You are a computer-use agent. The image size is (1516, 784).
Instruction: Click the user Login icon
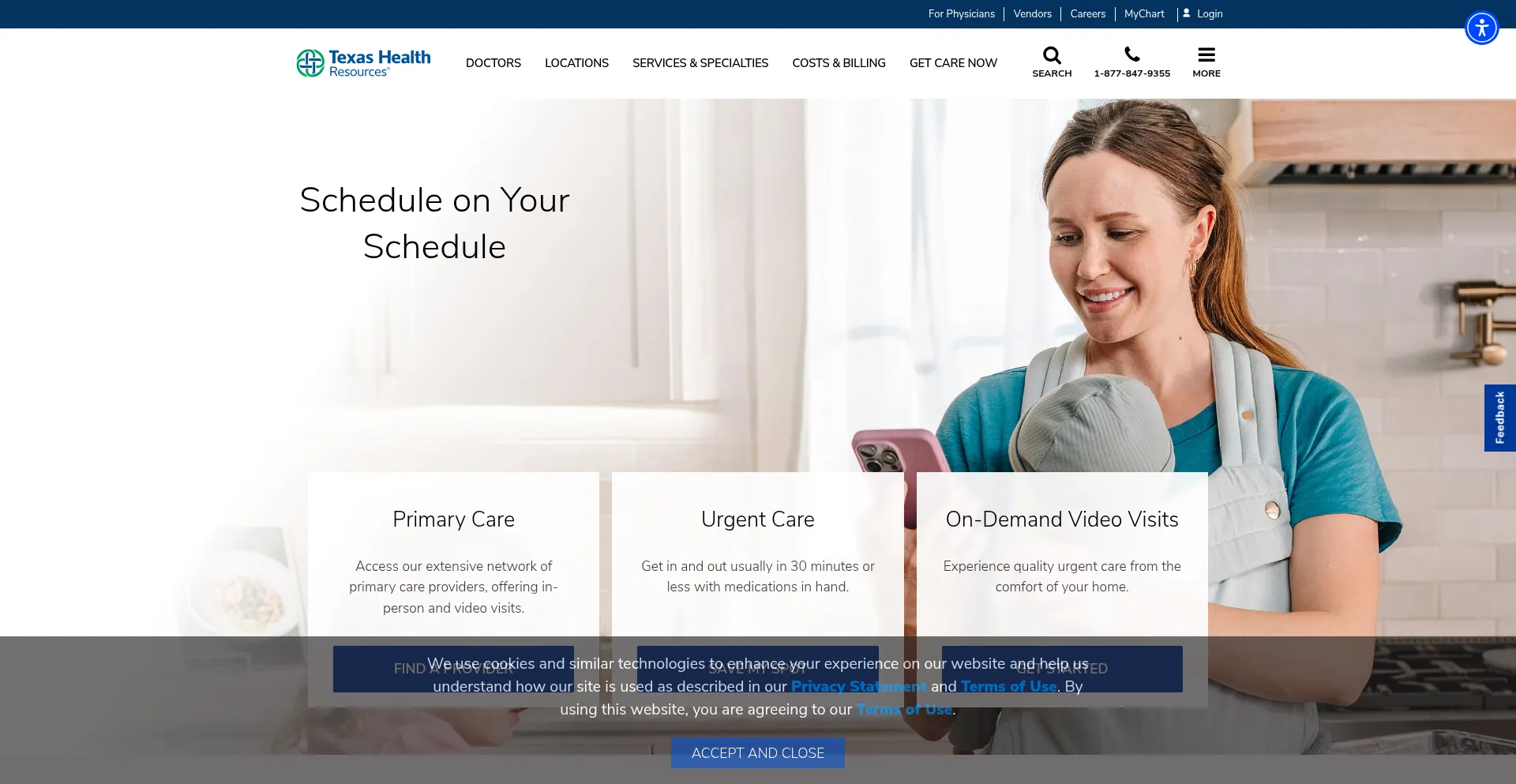tap(1186, 13)
